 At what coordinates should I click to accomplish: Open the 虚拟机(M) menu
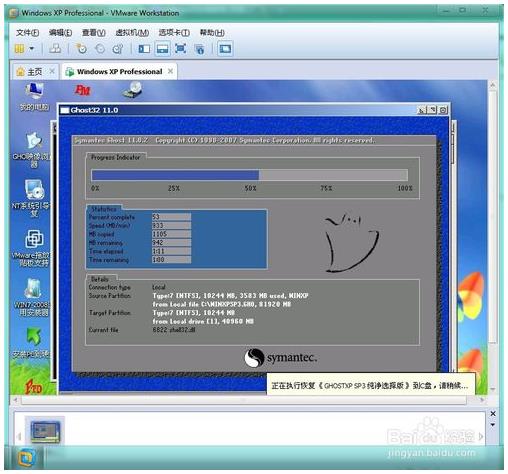pyautogui.click(x=132, y=32)
